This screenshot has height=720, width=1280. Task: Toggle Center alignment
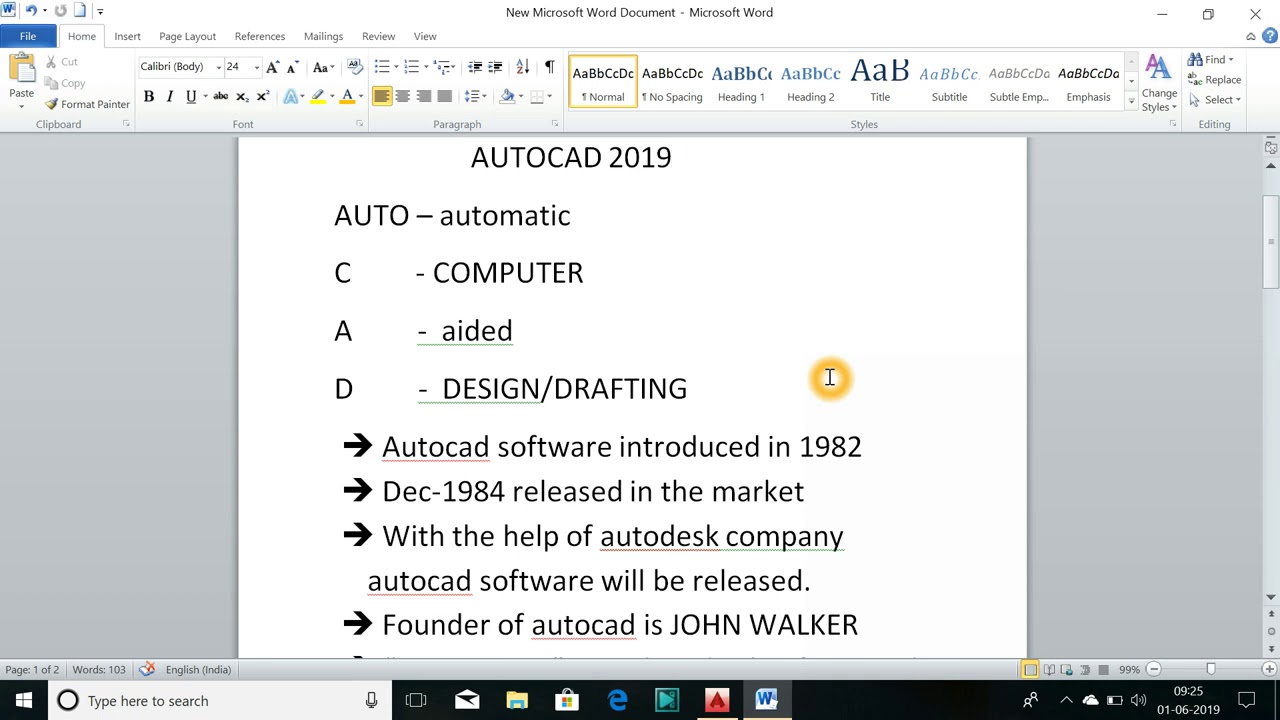point(402,96)
